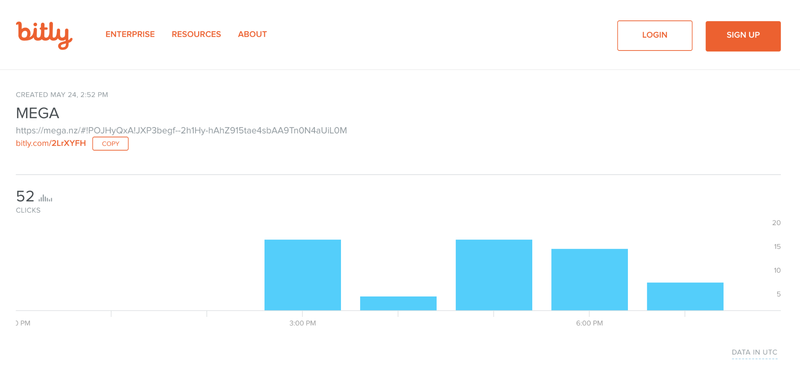Open the long mega.nz destination URL
Image resolution: width=800 pixels, height=379 pixels.
(181, 130)
